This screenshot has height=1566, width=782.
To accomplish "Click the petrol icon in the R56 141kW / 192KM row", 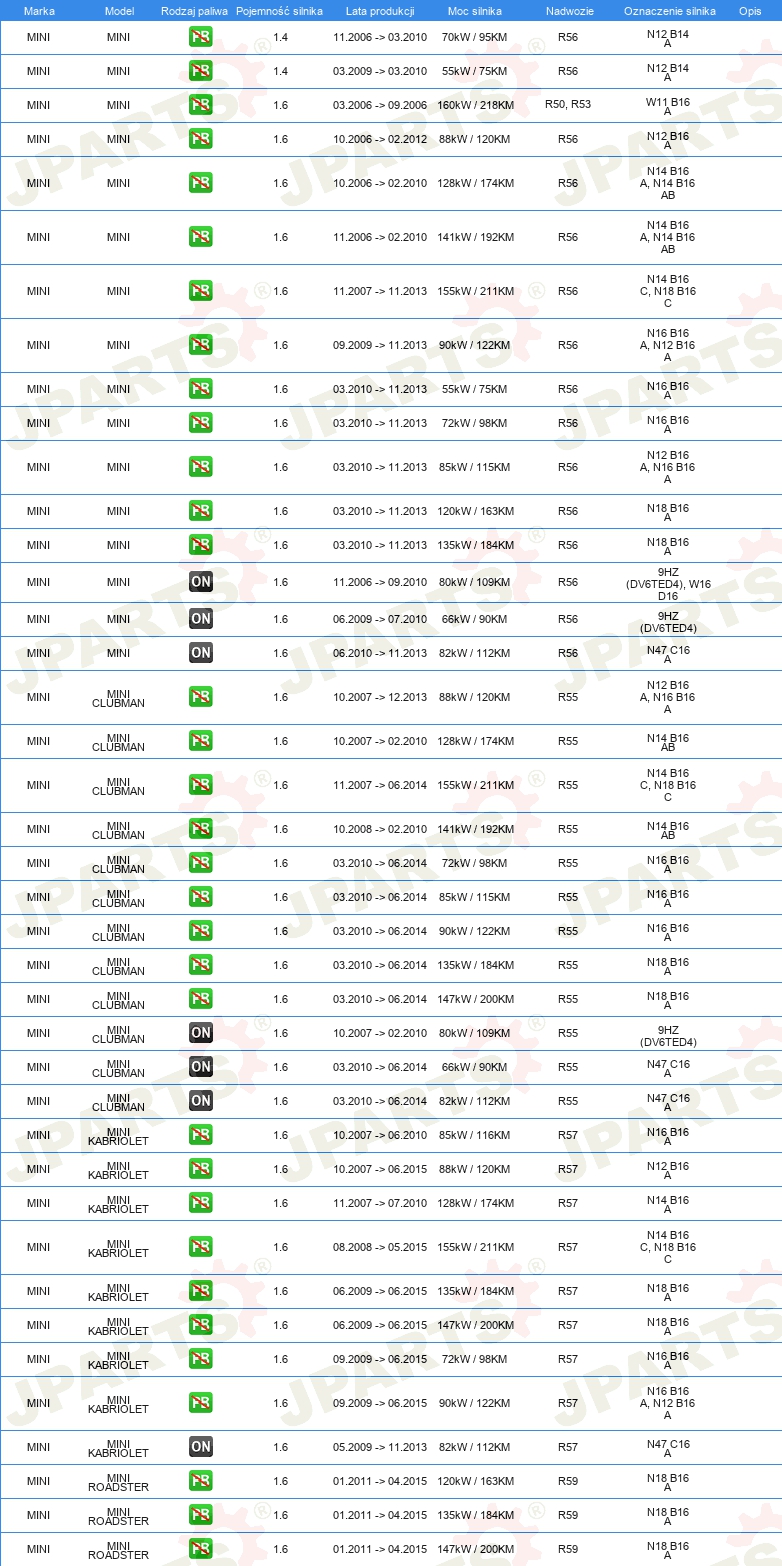I will coord(200,237).
